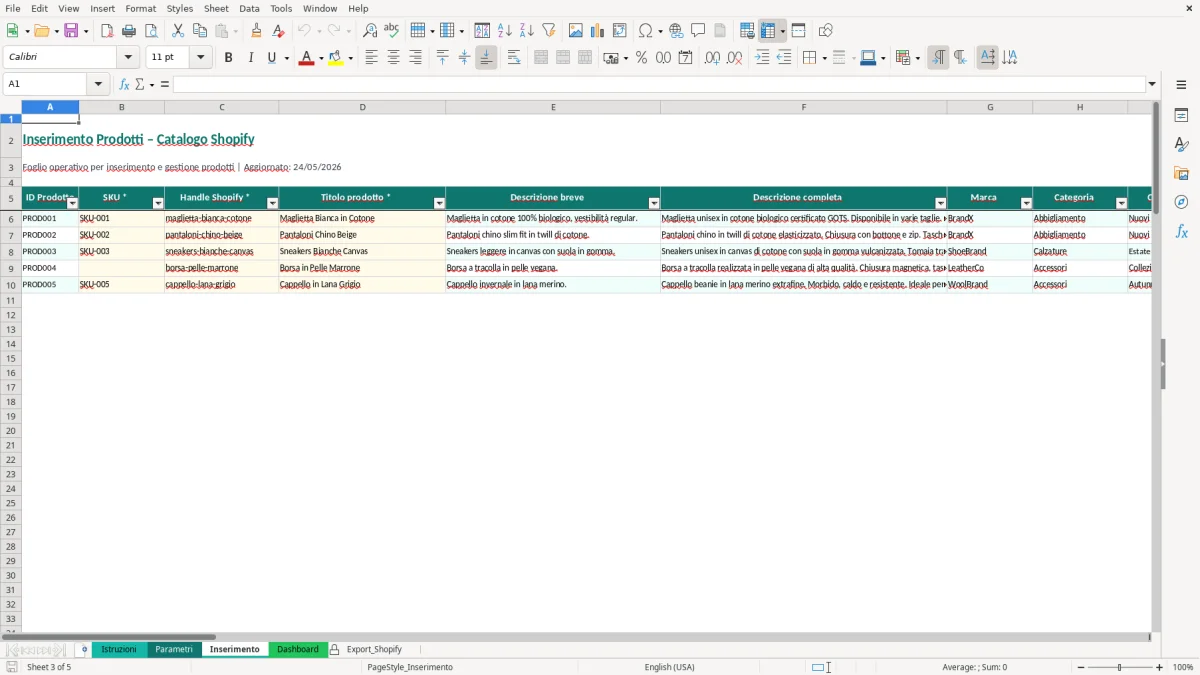Switch to the Istruzioni sheet tab
Image resolution: width=1200 pixels, height=675 pixels.
coord(119,650)
